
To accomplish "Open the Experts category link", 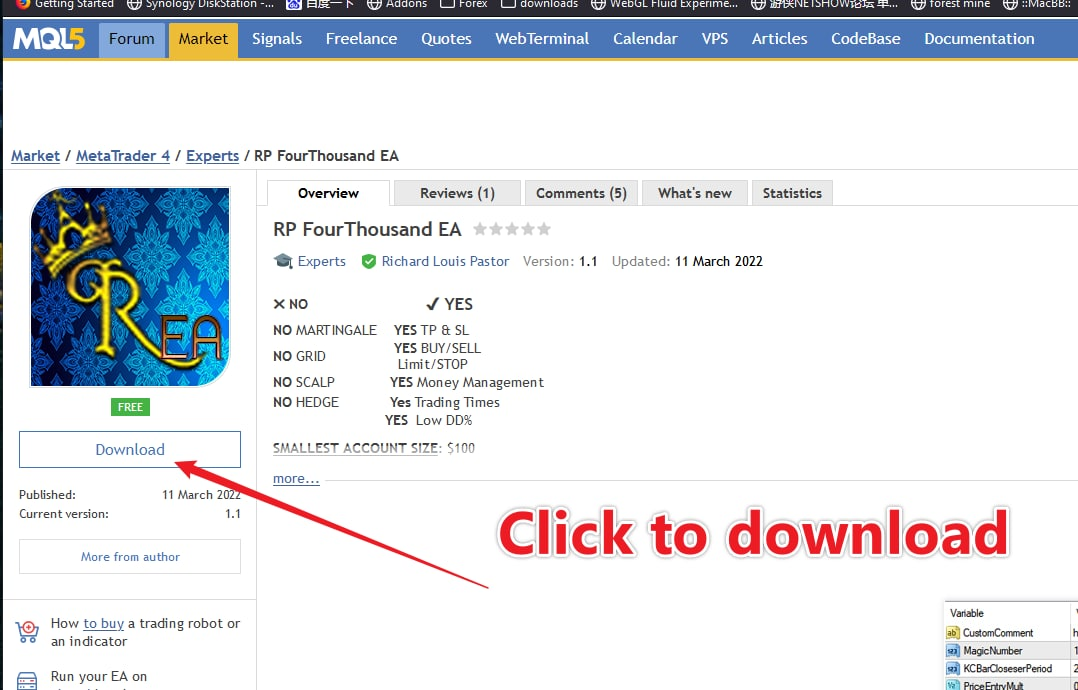I will point(322,262).
